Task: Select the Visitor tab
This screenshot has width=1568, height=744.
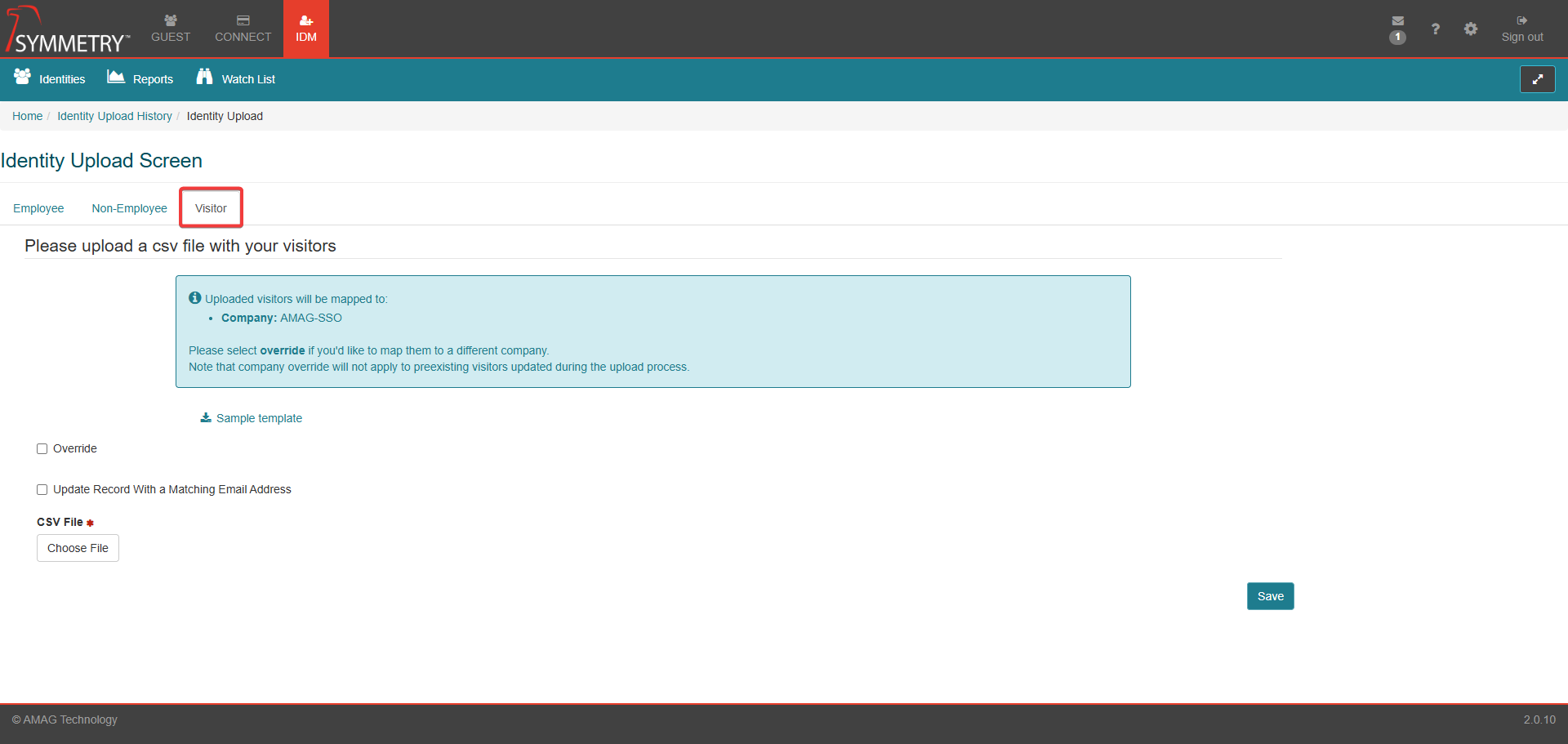Action: click(x=211, y=208)
